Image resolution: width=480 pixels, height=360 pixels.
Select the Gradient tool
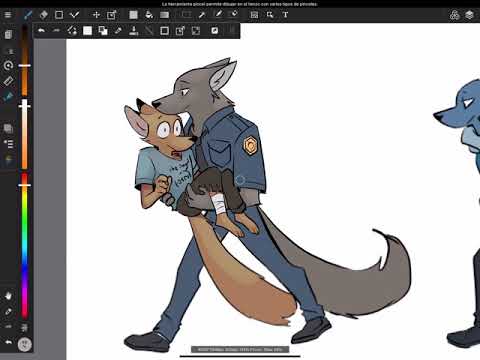click(x=164, y=15)
